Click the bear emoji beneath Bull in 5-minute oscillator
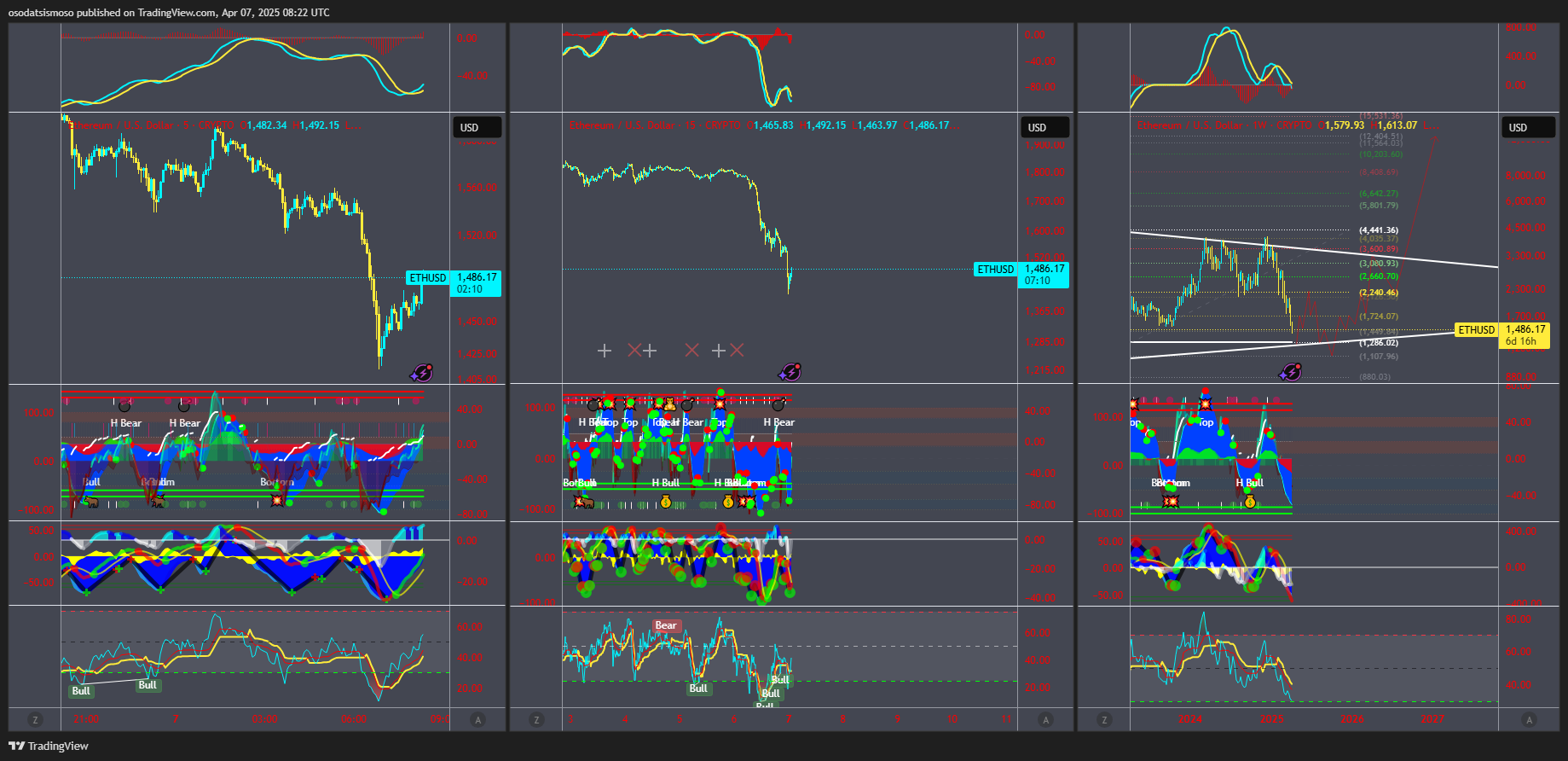 (91, 502)
